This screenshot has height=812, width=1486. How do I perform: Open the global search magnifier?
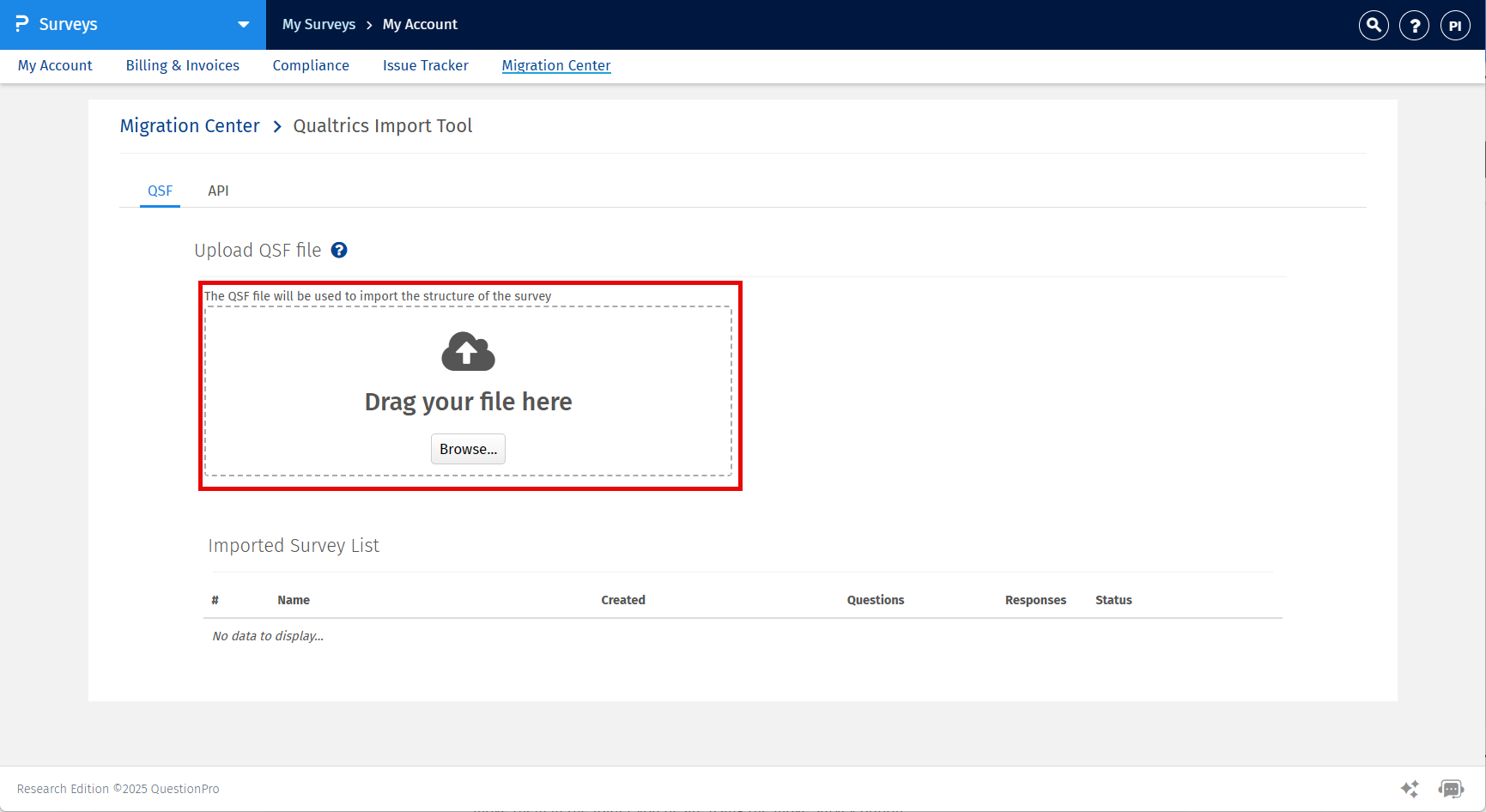(1373, 25)
